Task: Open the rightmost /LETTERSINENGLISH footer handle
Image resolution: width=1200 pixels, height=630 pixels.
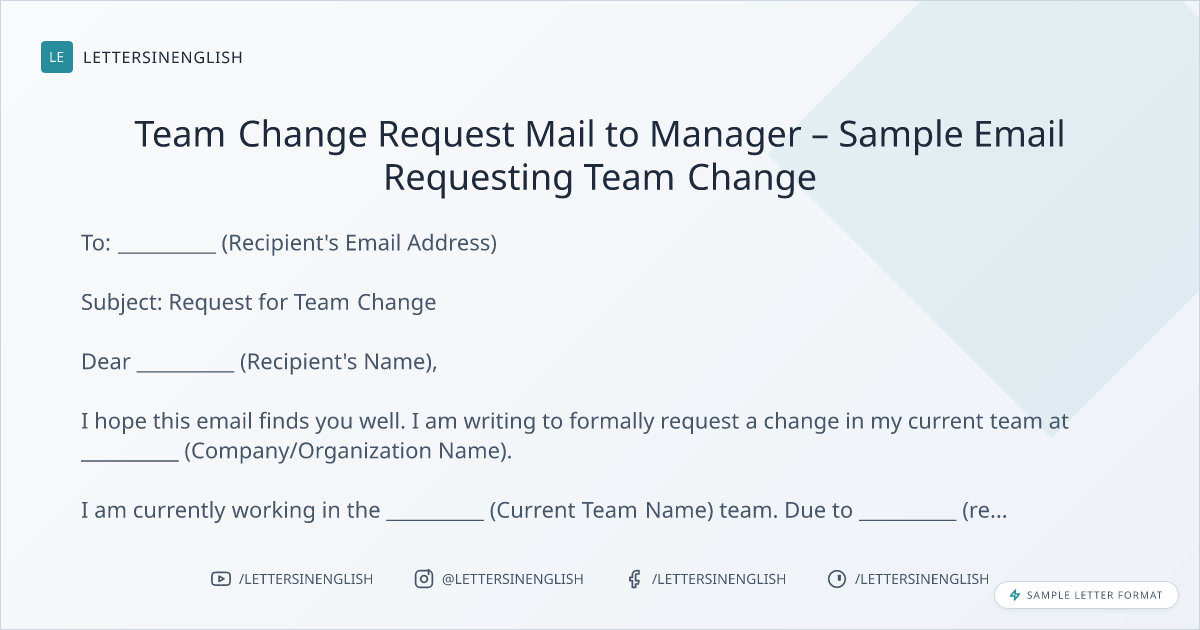Action: click(x=922, y=579)
